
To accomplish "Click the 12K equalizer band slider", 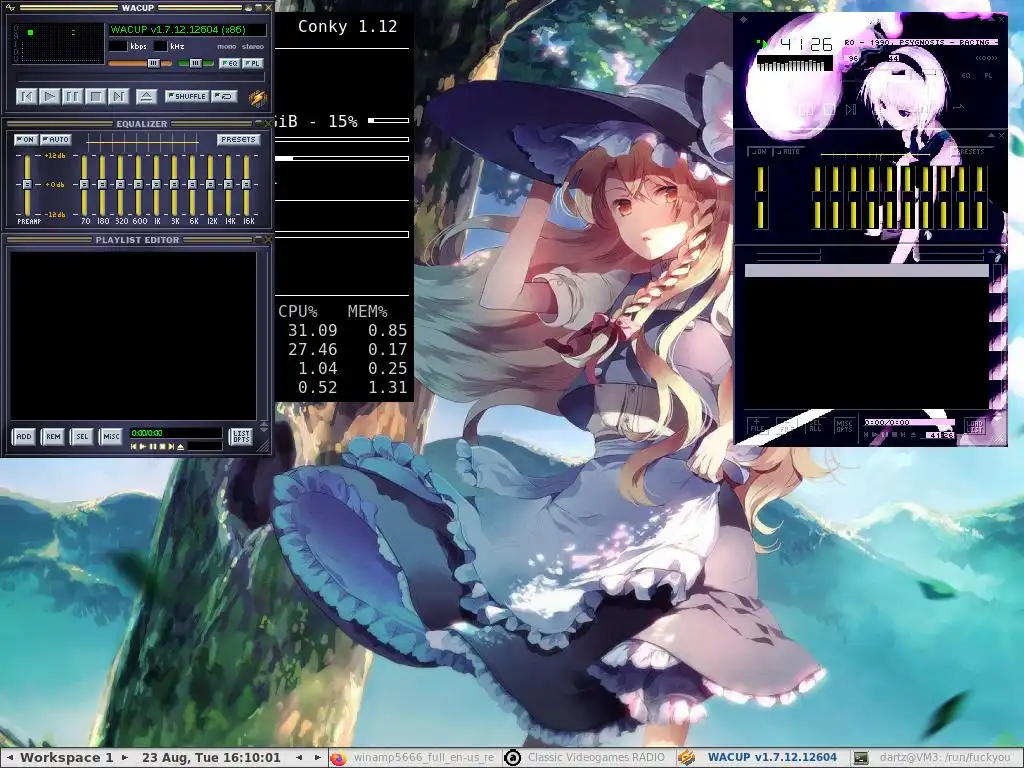I will (x=210, y=185).
